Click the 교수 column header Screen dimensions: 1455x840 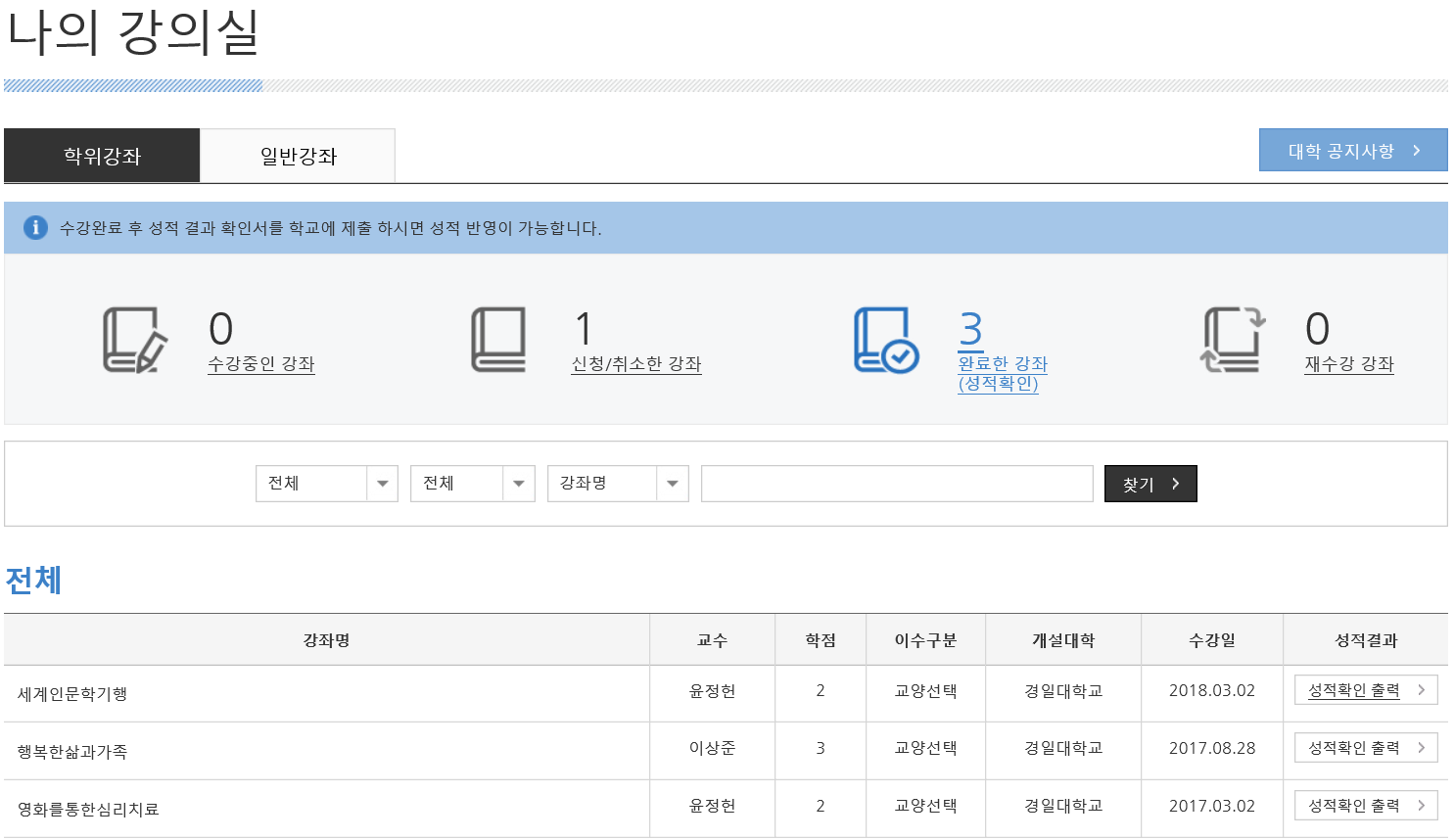pos(712,640)
